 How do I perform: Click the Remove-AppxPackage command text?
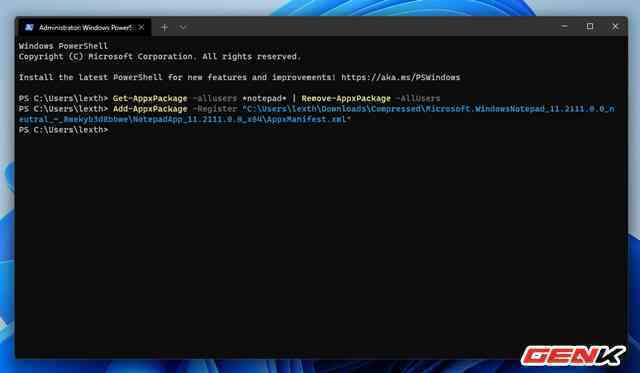[346, 98]
